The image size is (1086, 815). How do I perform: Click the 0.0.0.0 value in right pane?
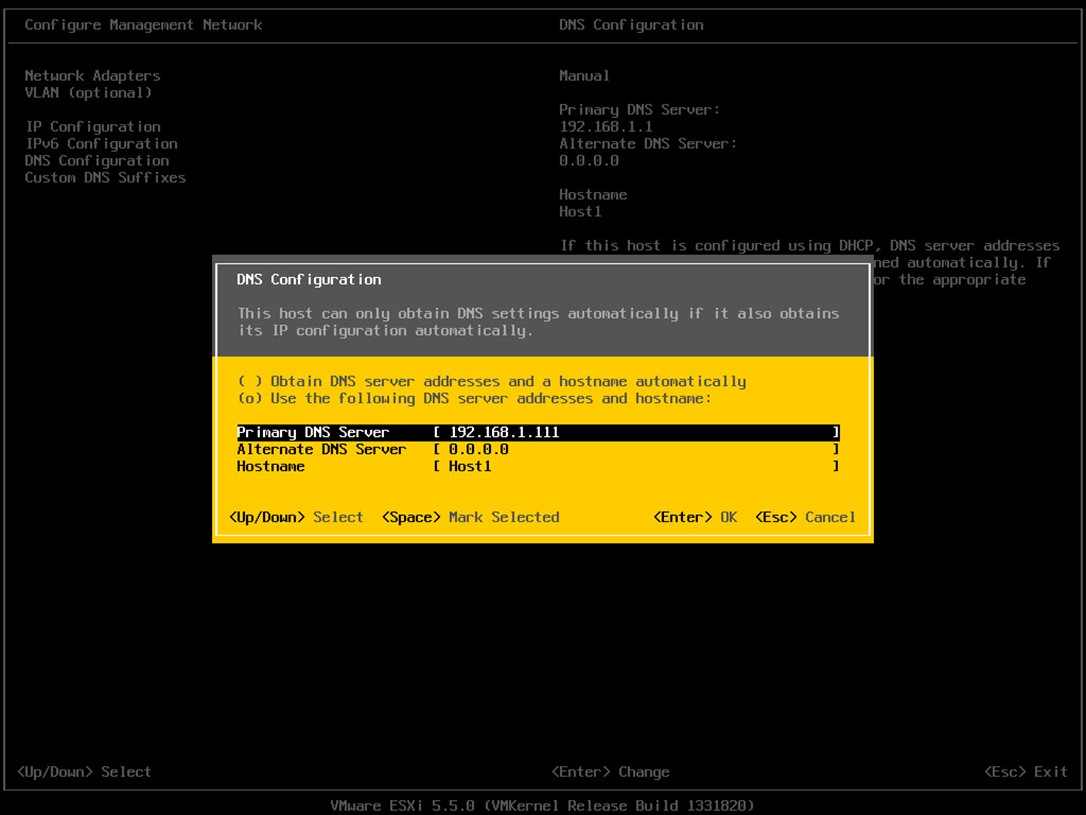click(x=589, y=161)
